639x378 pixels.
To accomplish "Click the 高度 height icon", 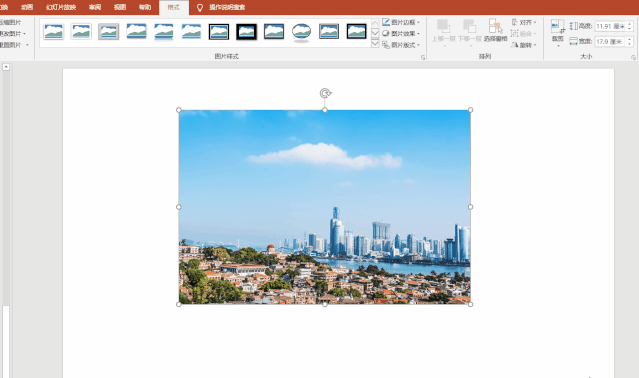I will click(x=573, y=26).
